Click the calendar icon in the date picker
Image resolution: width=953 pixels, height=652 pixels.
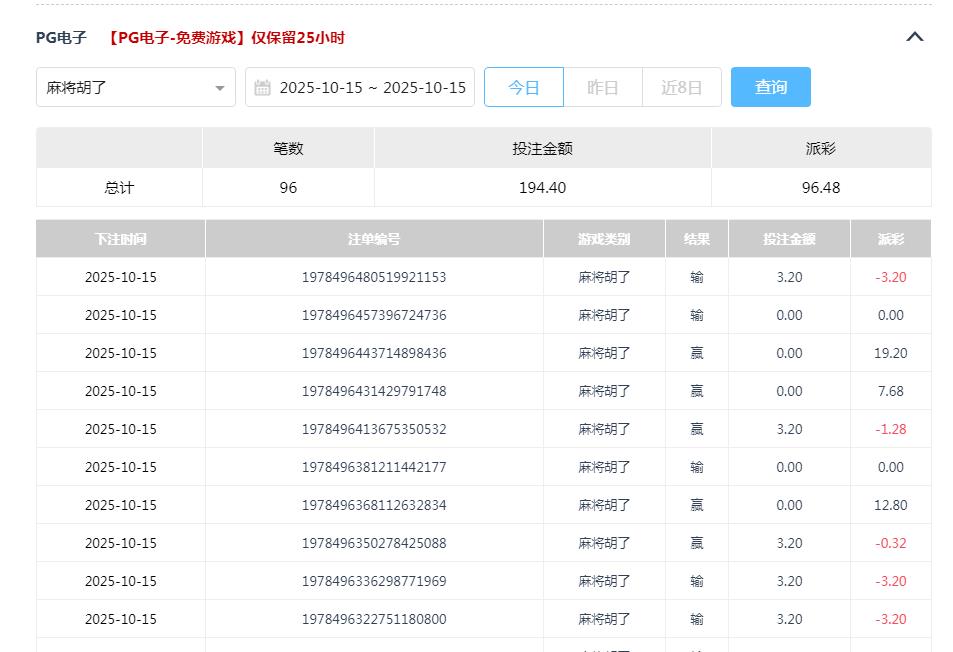point(261,87)
